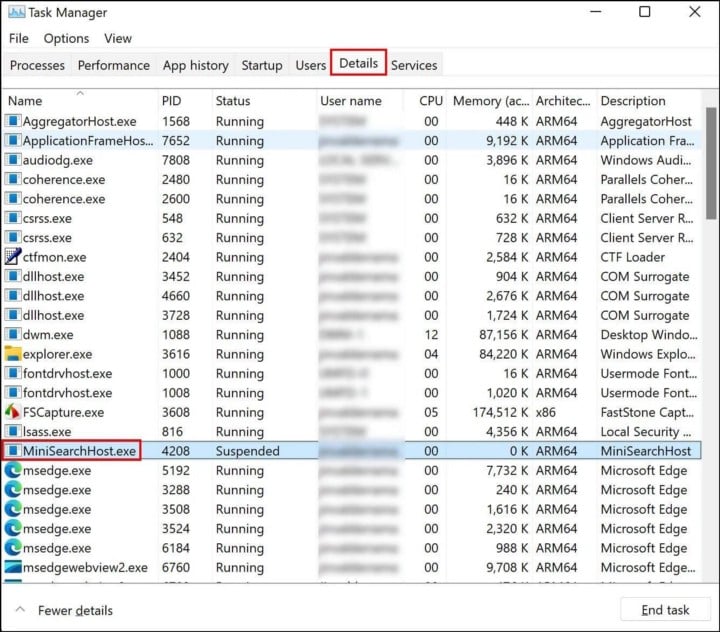Click the AggregatorHost.exe process icon
This screenshot has height=632, width=720.
click(x=13, y=121)
